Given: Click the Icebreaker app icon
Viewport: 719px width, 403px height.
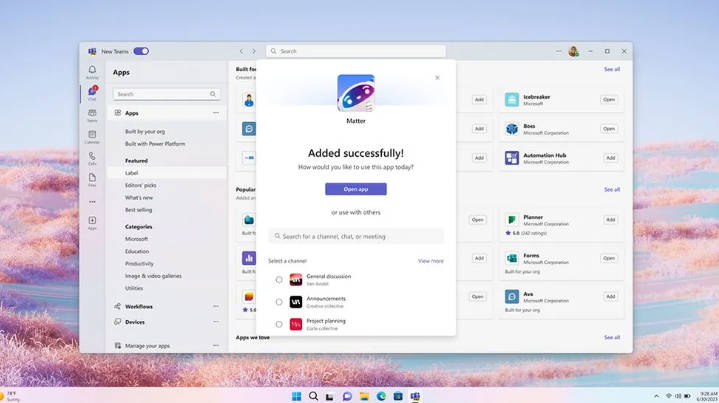Looking at the screenshot, I should click(512, 99).
